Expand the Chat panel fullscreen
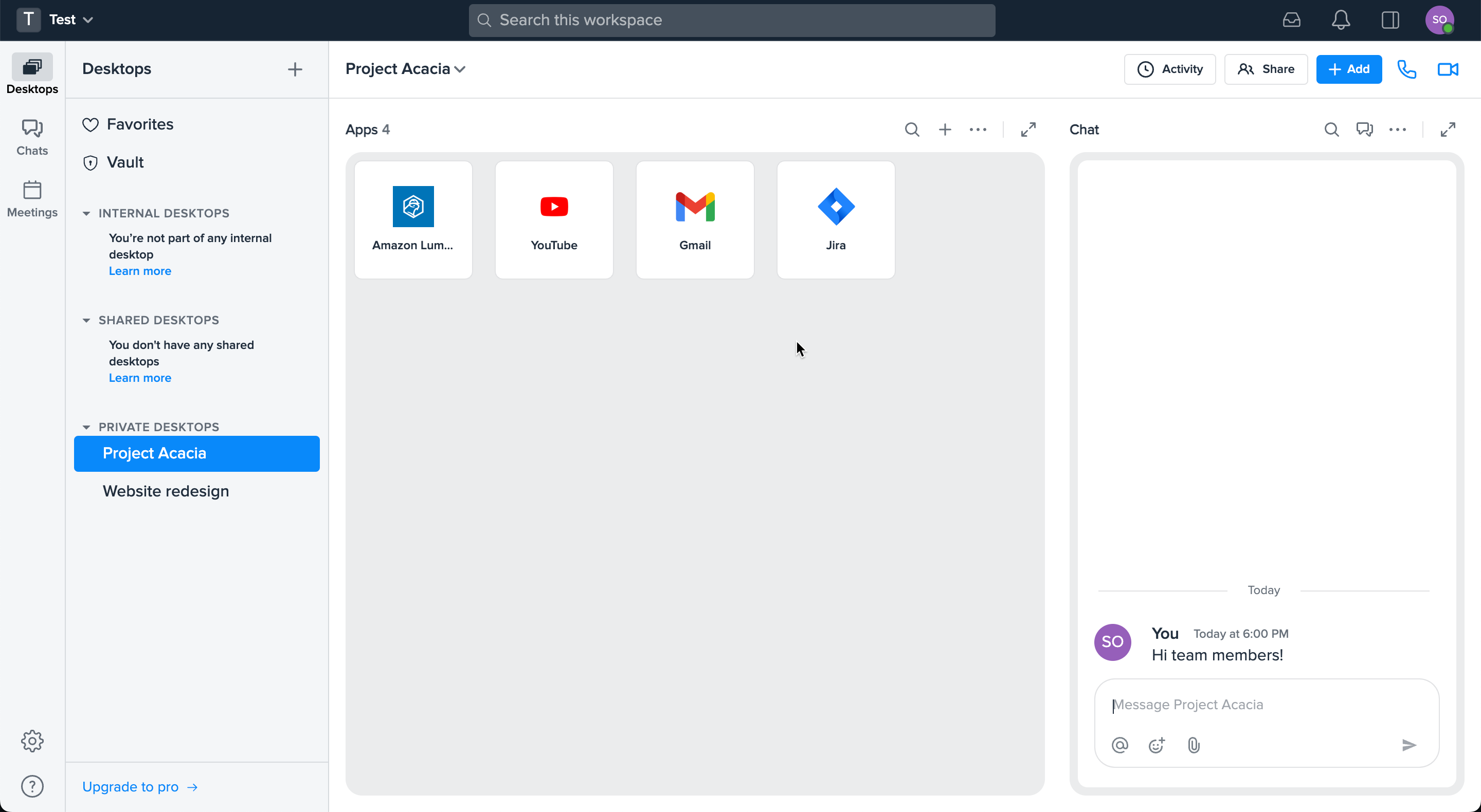The image size is (1481, 812). [x=1448, y=130]
